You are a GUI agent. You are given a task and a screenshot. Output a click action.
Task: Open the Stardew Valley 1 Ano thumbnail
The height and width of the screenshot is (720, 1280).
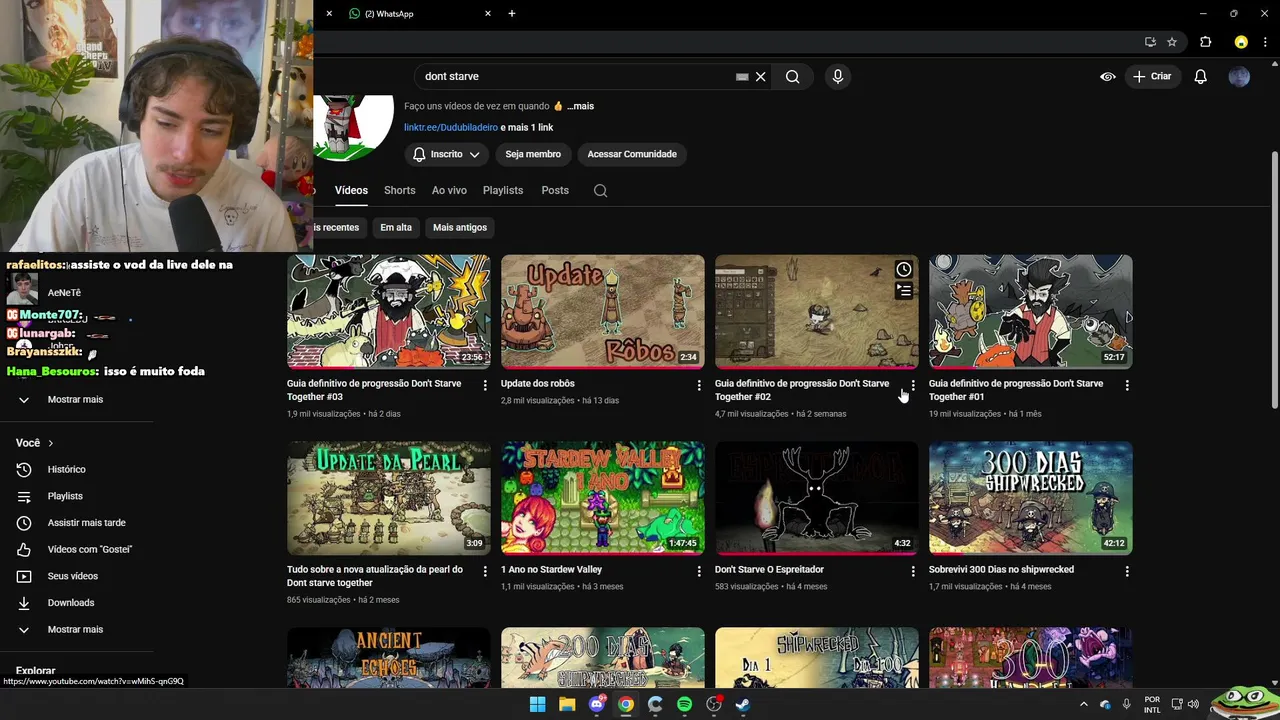pyautogui.click(x=603, y=498)
